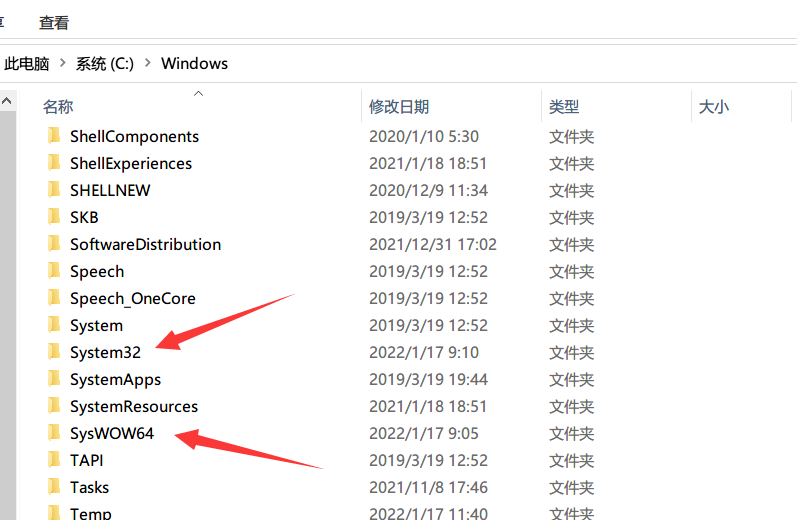Click the Speech_OneCore folder icon
This screenshot has height=520, width=797.
[54, 297]
